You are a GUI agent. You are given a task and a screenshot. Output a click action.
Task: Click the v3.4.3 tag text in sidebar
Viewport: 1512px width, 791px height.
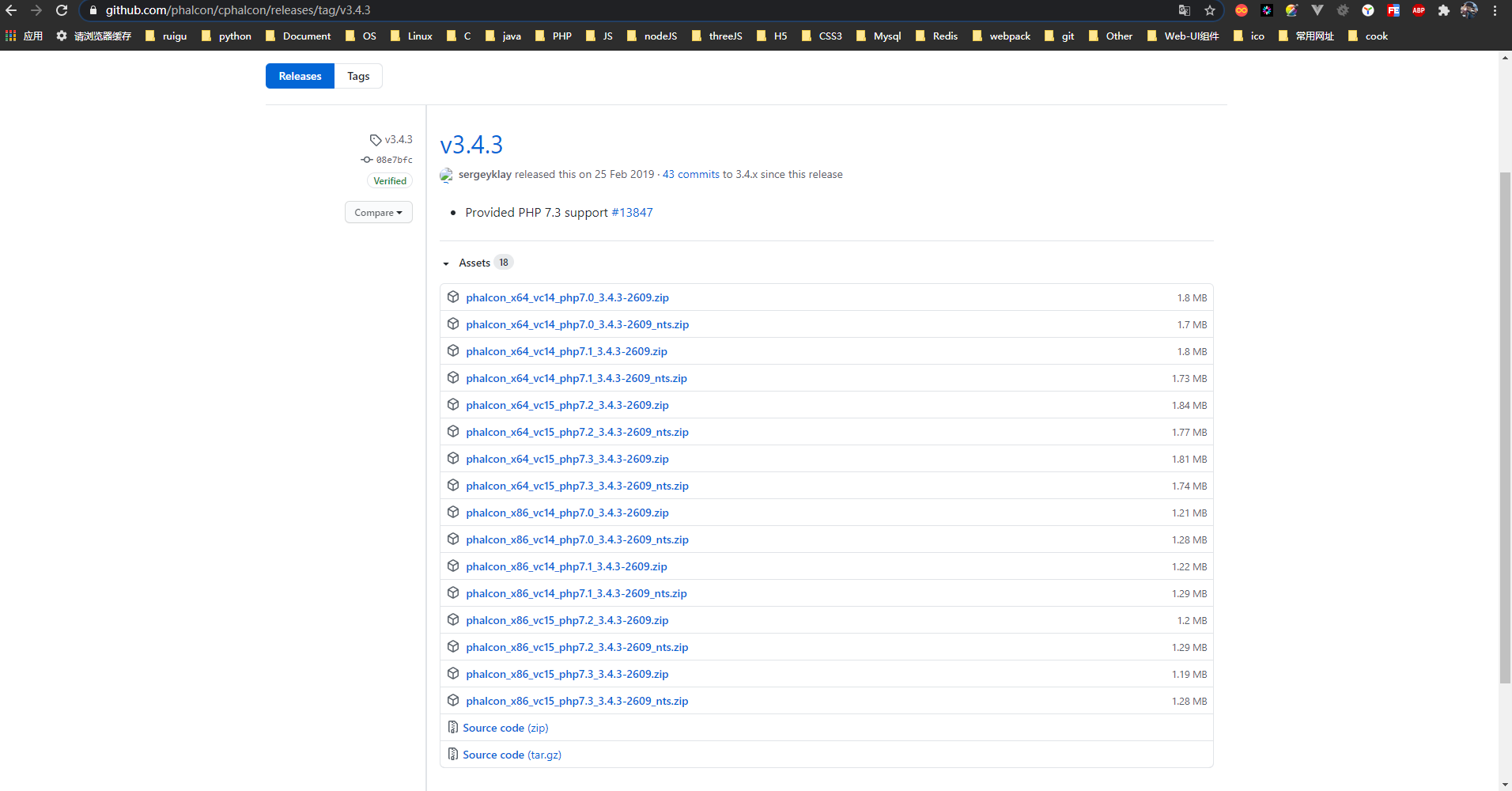point(399,140)
